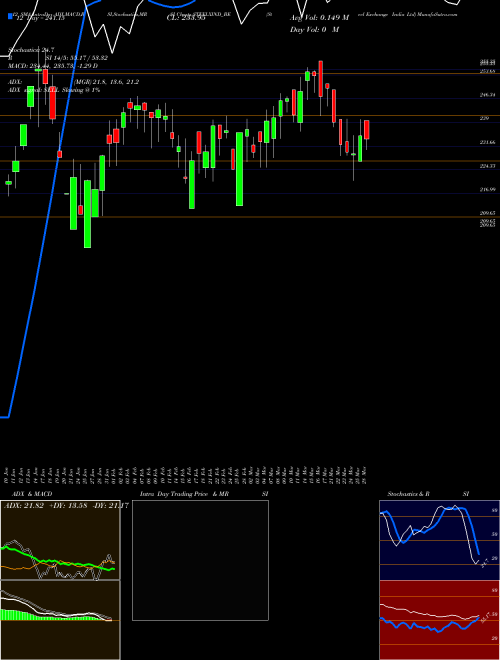This screenshot has width=500, height=660.
Task: Select the 'ADX: 21.82 +DY: 13.58' readout
Action: click(66, 505)
